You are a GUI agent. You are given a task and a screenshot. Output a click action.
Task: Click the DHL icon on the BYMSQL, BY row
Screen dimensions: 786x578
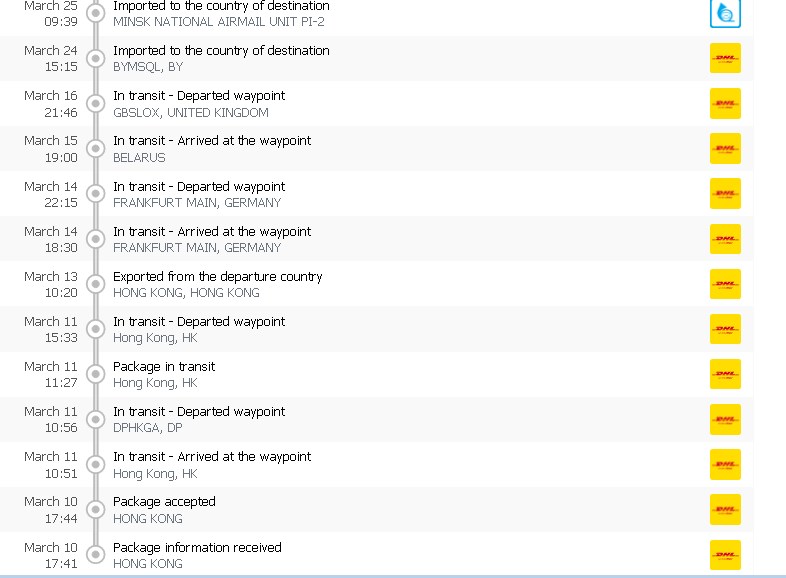coord(725,59)
